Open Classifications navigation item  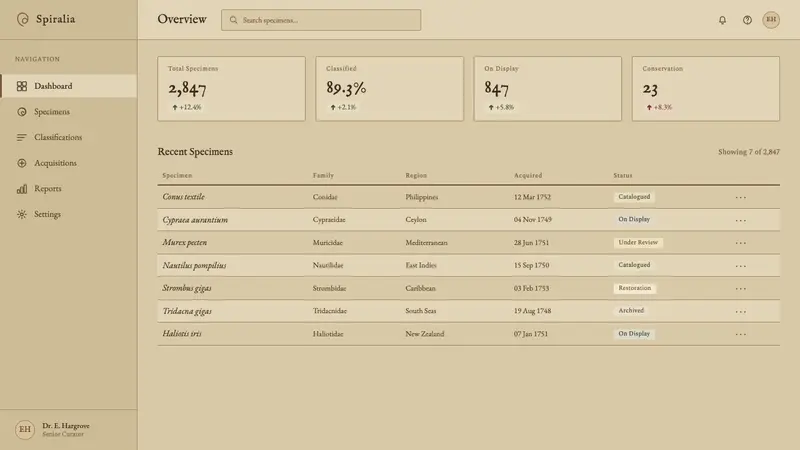point(68,137)
